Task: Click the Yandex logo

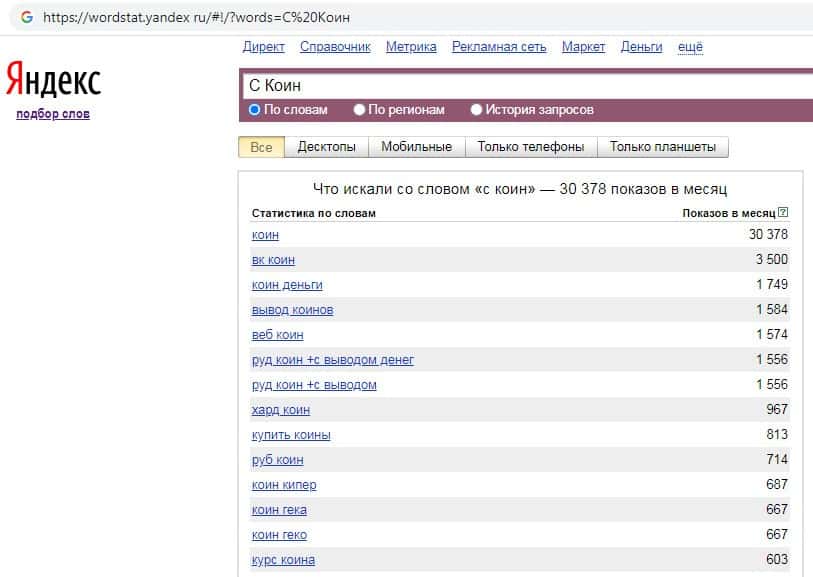Action: click(x=53, y=80)
